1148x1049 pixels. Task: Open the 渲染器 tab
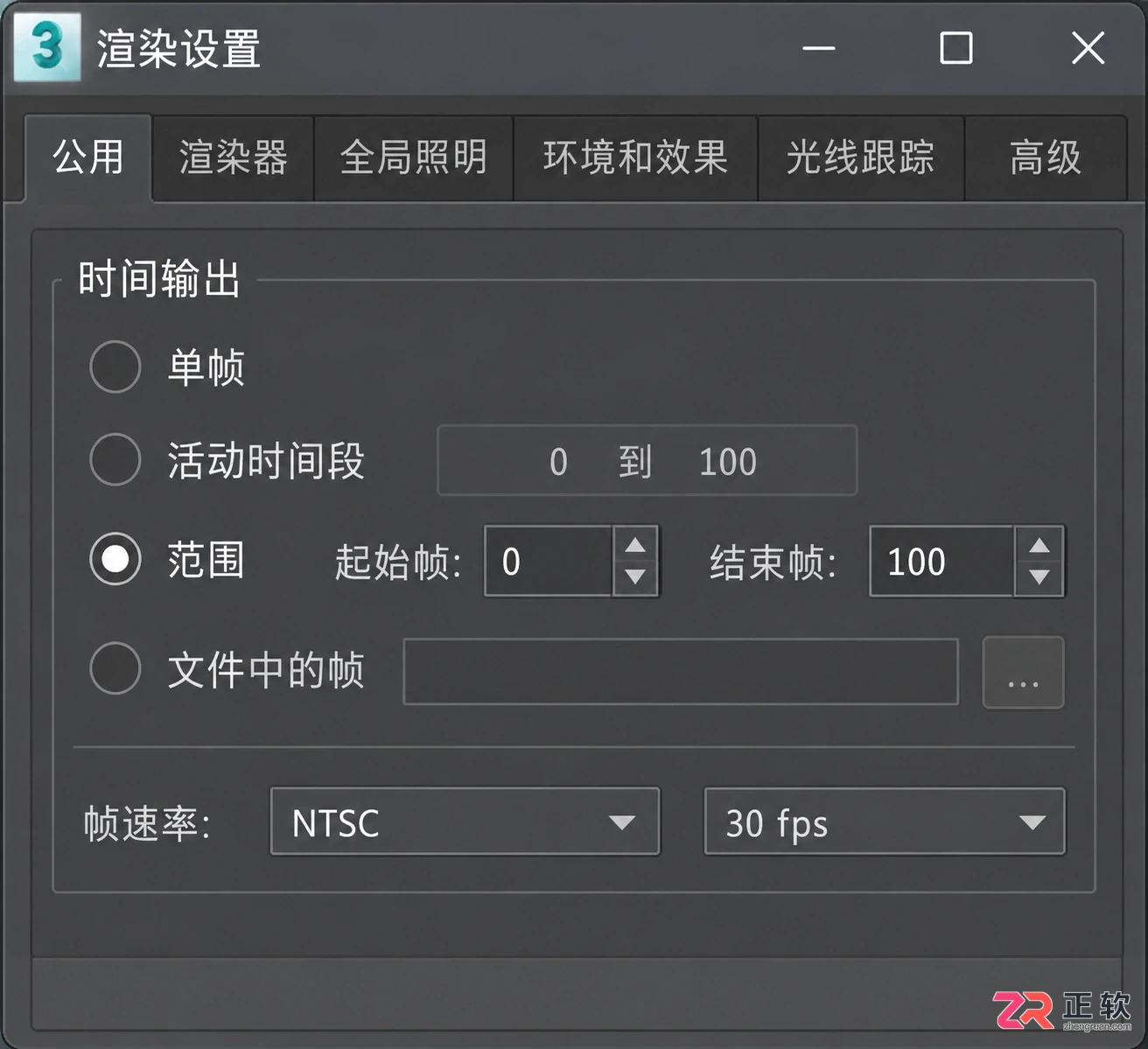pos(233,158)
